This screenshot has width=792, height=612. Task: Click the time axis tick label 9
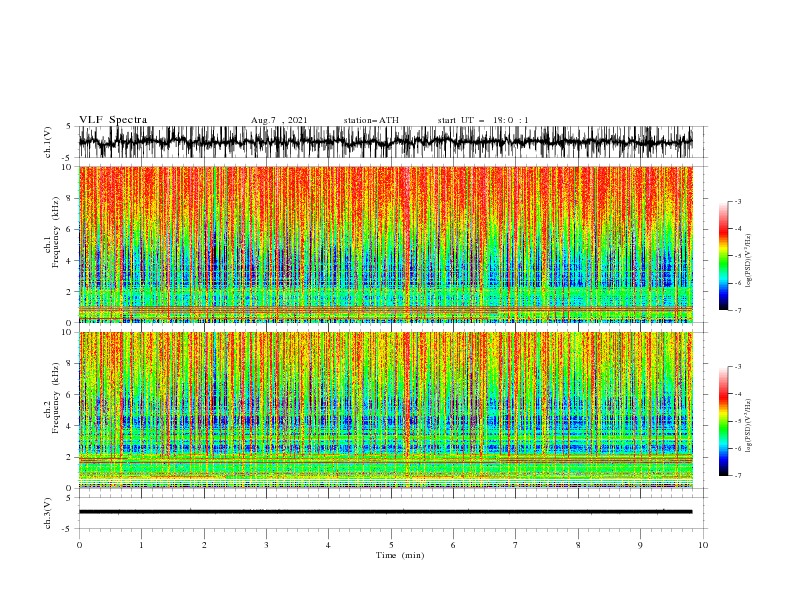point(640,545)
